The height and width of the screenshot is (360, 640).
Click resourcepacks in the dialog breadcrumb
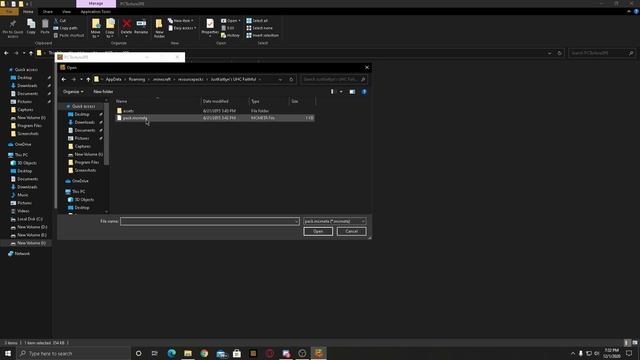(190, 80)
